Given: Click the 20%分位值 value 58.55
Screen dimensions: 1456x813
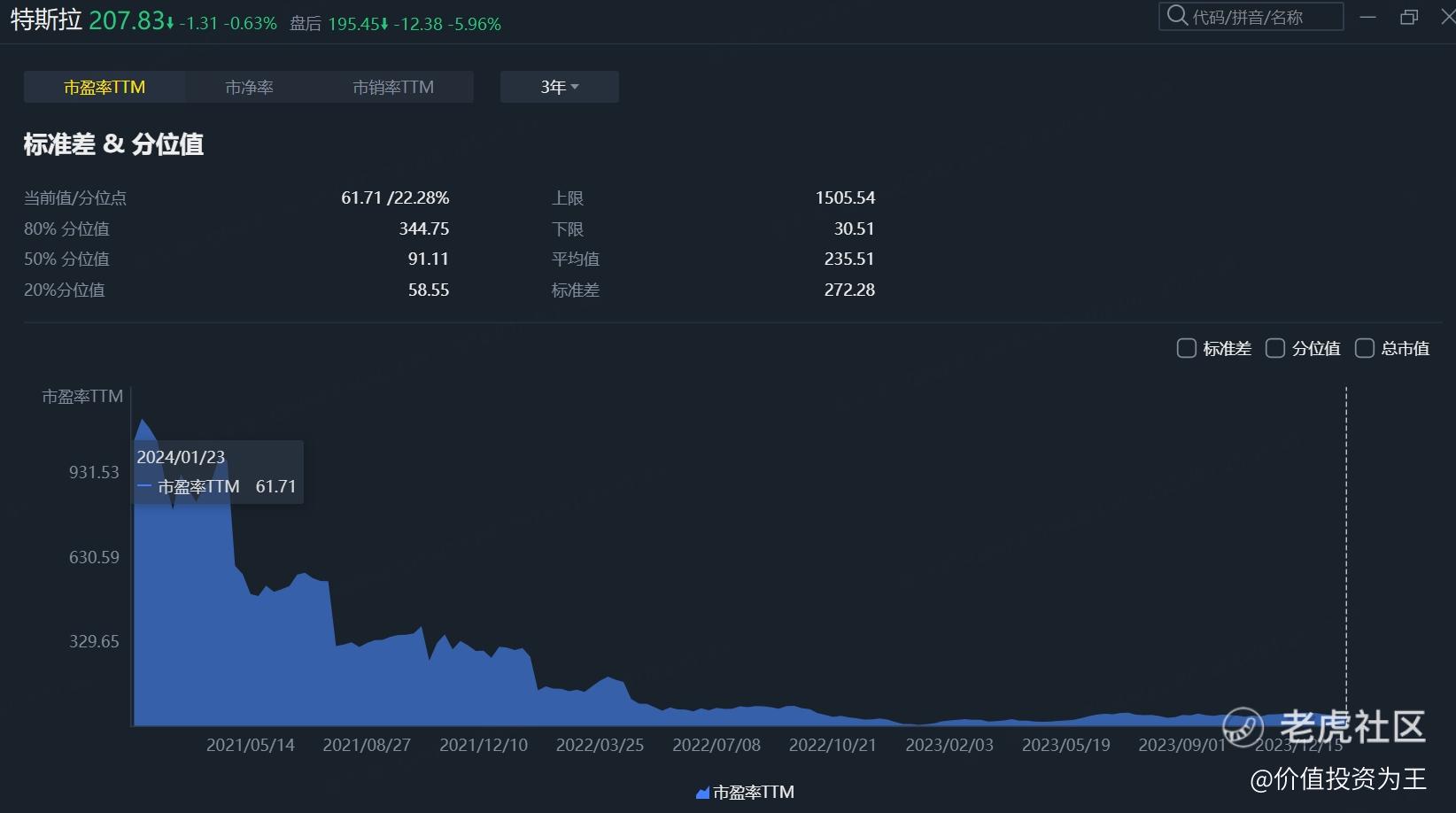Looking at the screenshot, I should point(429,290).
